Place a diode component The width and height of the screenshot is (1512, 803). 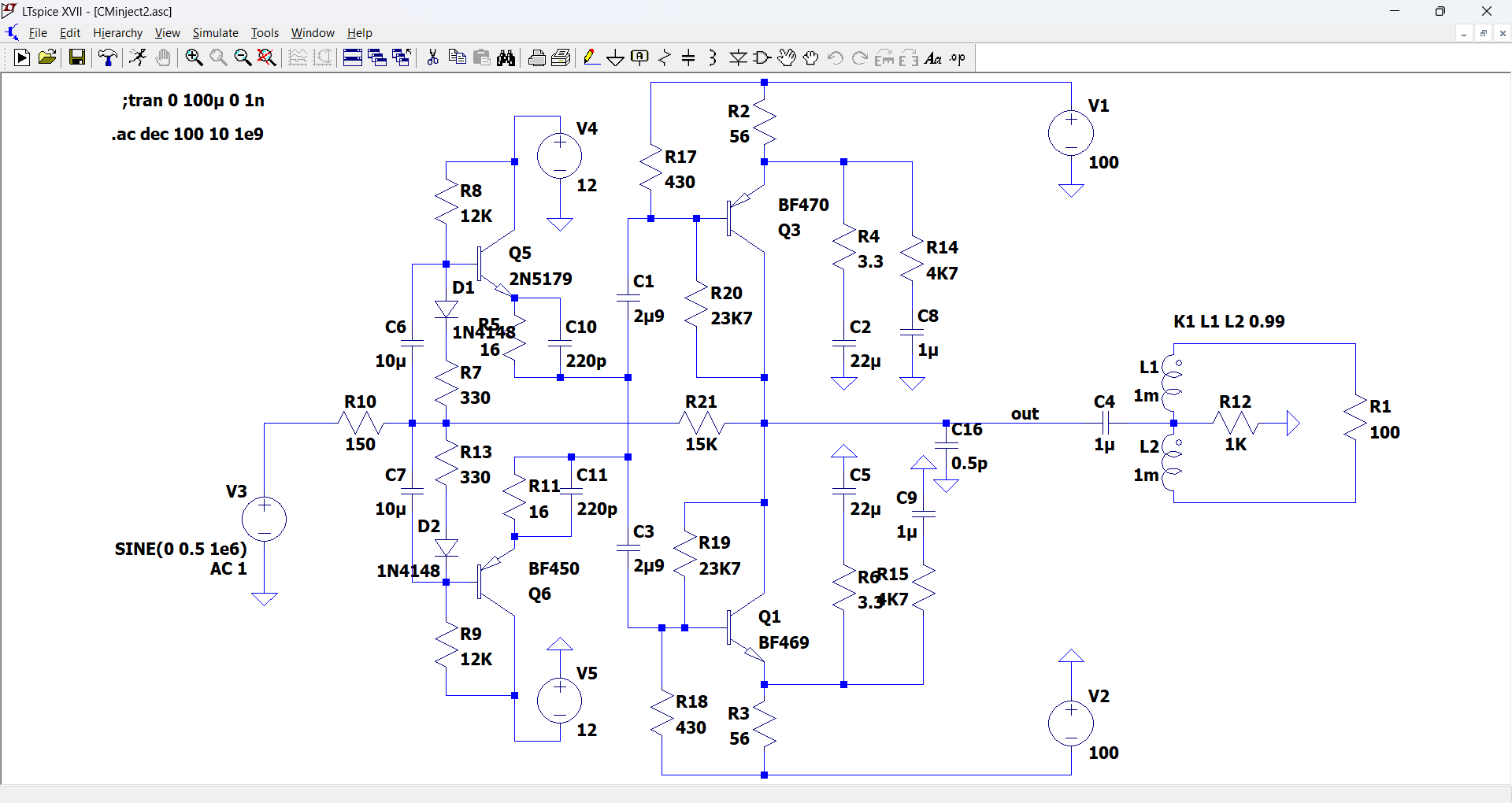[738, 57]
